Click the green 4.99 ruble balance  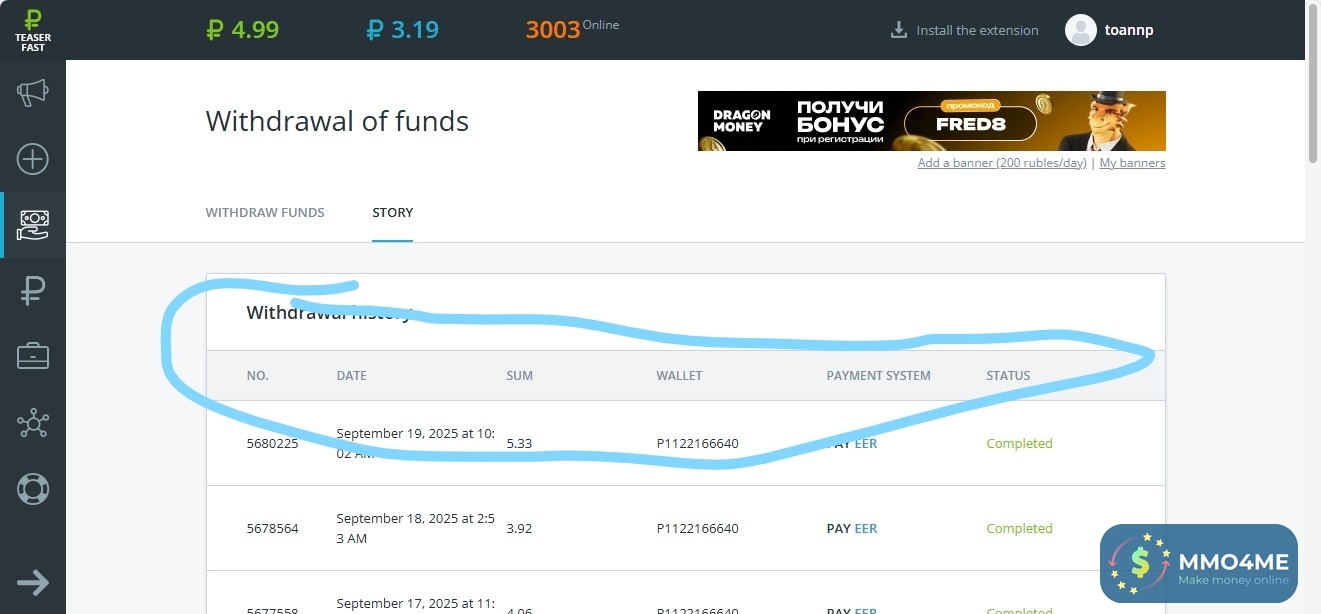242,30
